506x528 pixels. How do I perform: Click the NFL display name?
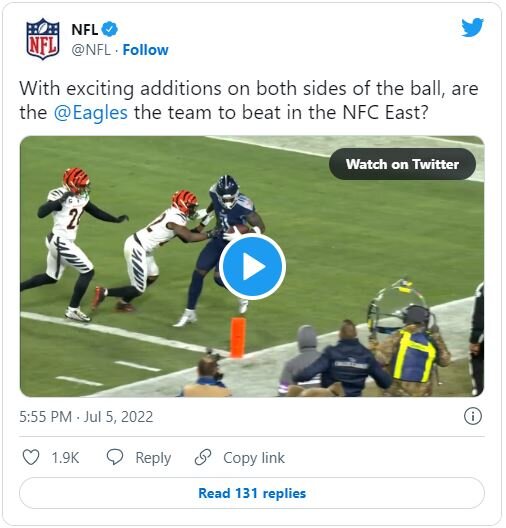point(85,30)
